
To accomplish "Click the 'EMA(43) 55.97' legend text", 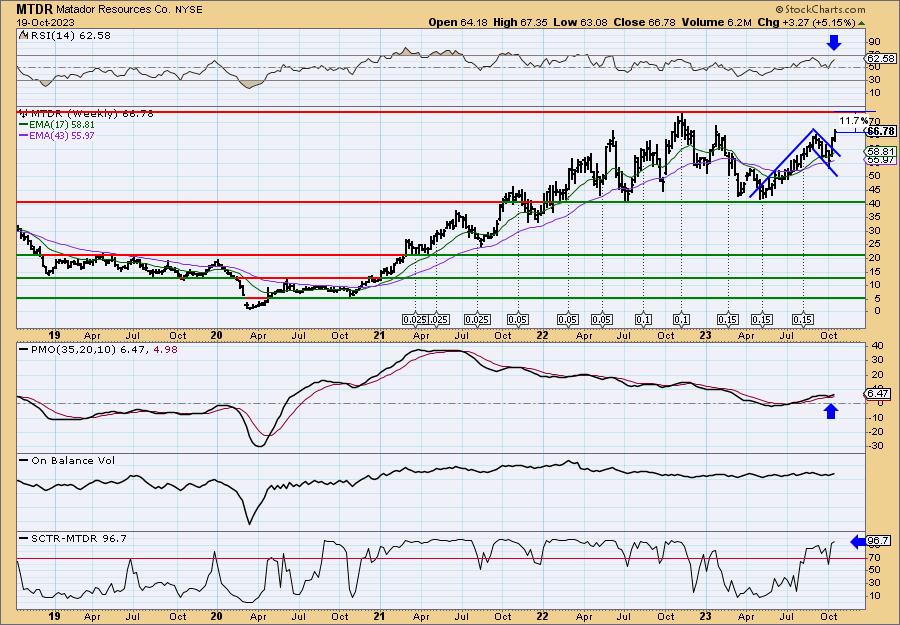I will 63,135.
